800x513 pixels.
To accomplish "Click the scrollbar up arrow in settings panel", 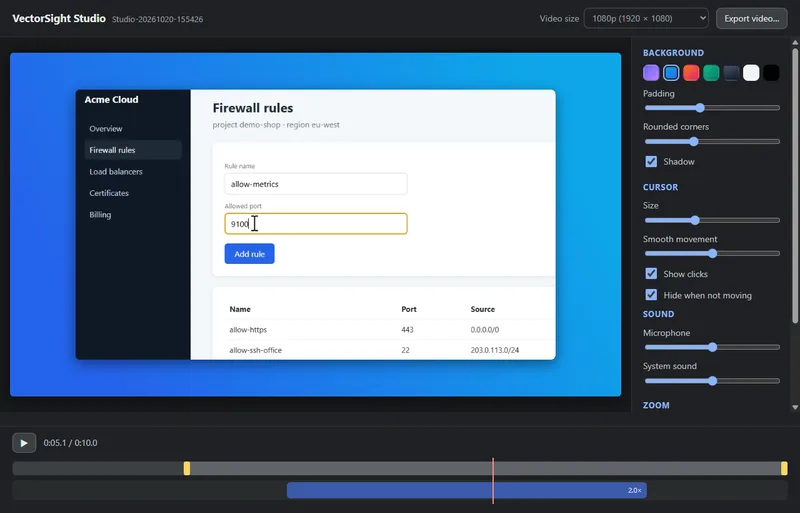I will click(x=795, y=42).
